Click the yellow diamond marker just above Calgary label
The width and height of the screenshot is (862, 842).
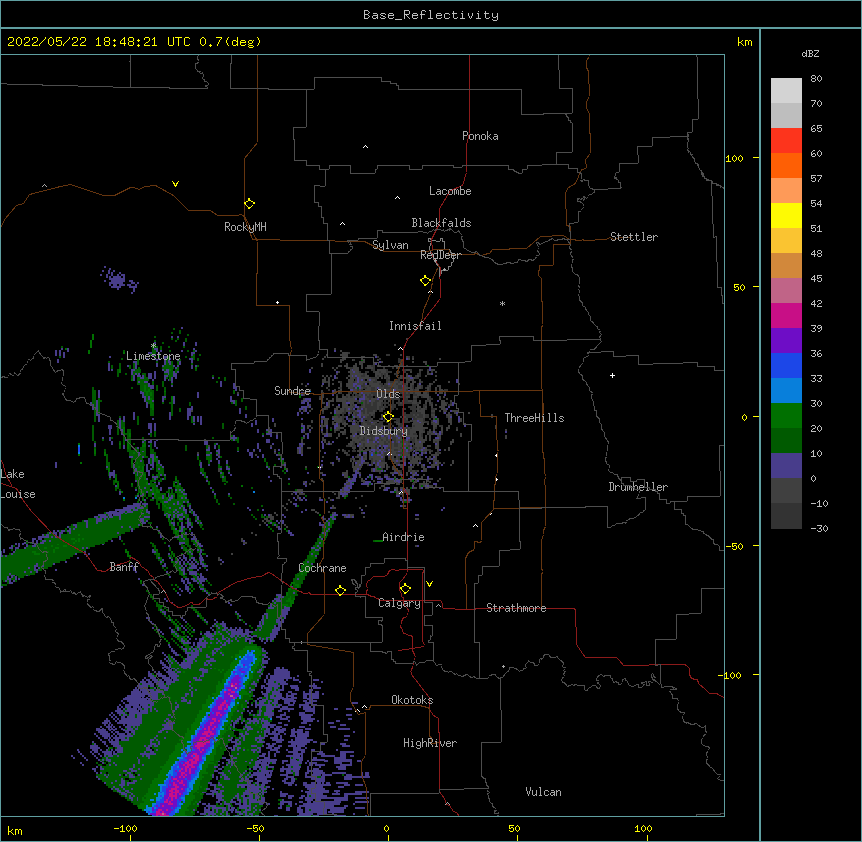[405, 589]
